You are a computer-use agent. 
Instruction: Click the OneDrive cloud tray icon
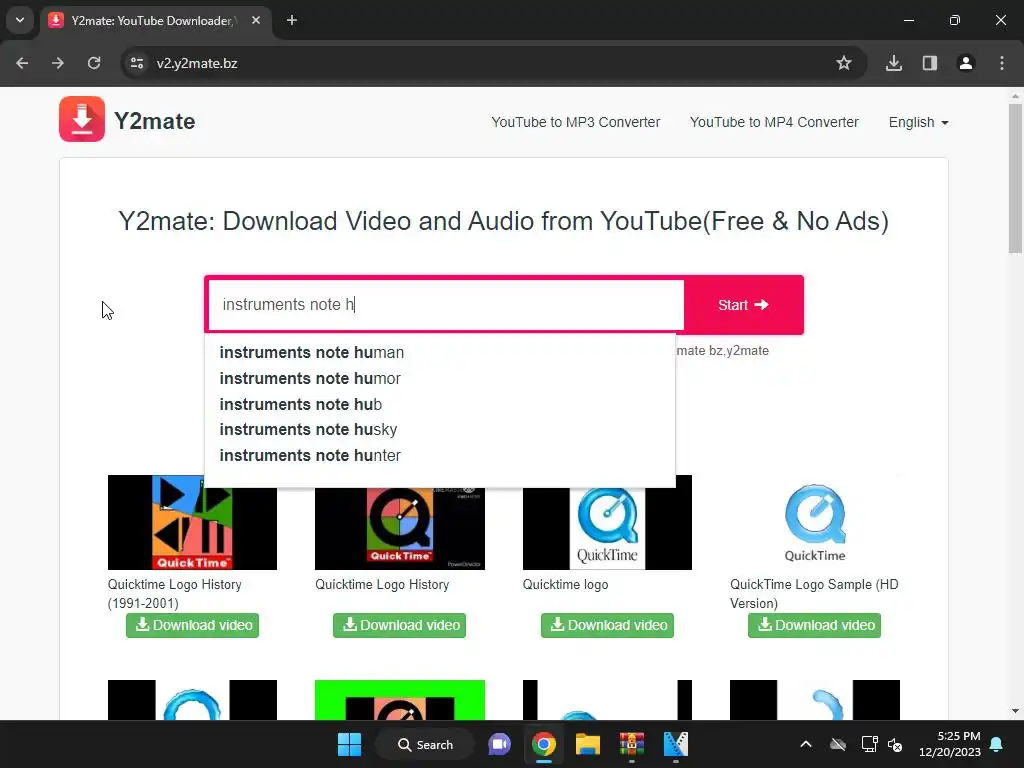click(x=838, y=744)
